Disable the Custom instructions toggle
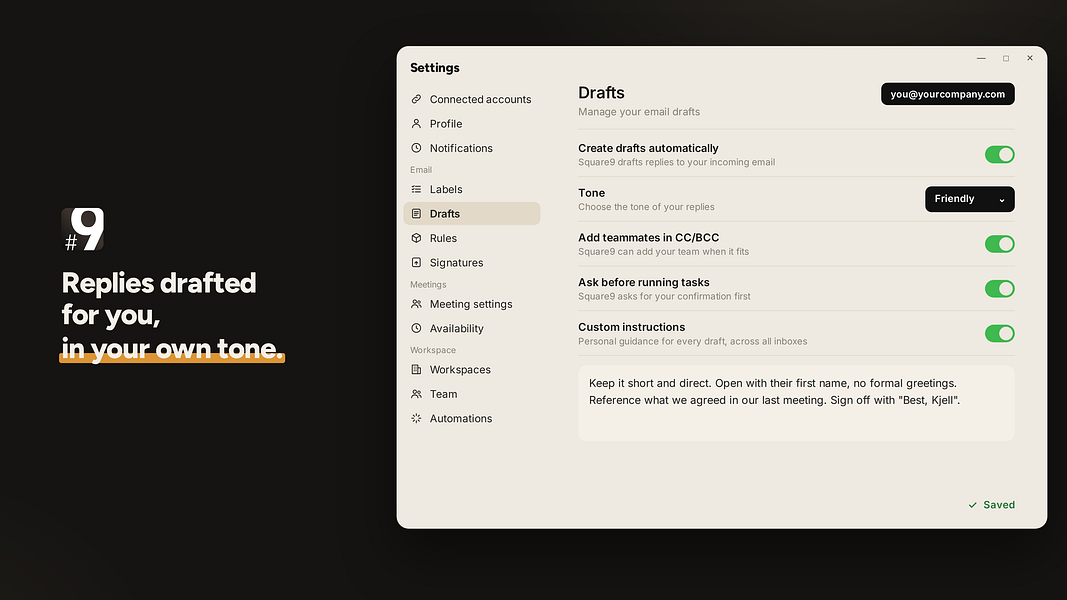The image size is (1067, 600). coord(1000,333)
